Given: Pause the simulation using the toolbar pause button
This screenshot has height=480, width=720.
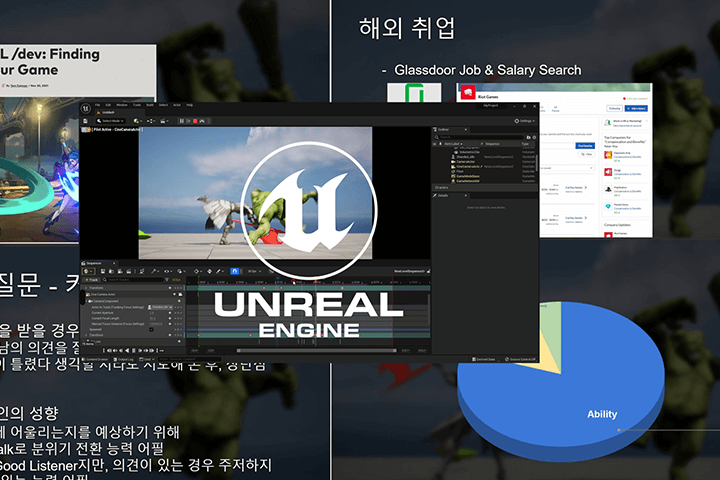Looking at the screenshot, I should (x=182, y=121).
